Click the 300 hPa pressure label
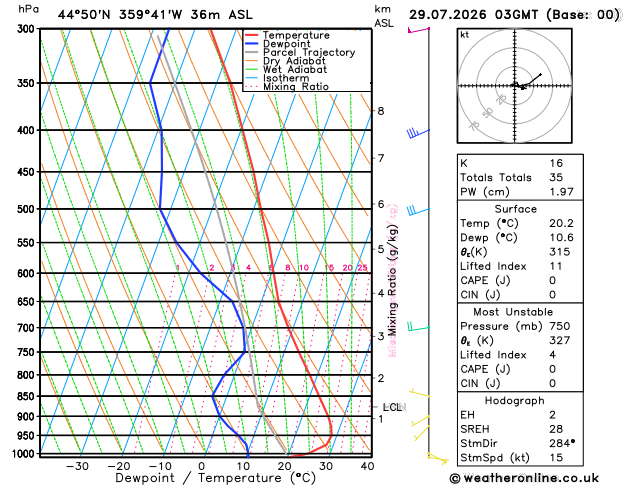Image resolution: width=629 pixels, height=486 pixels. (x=28, y=29)
